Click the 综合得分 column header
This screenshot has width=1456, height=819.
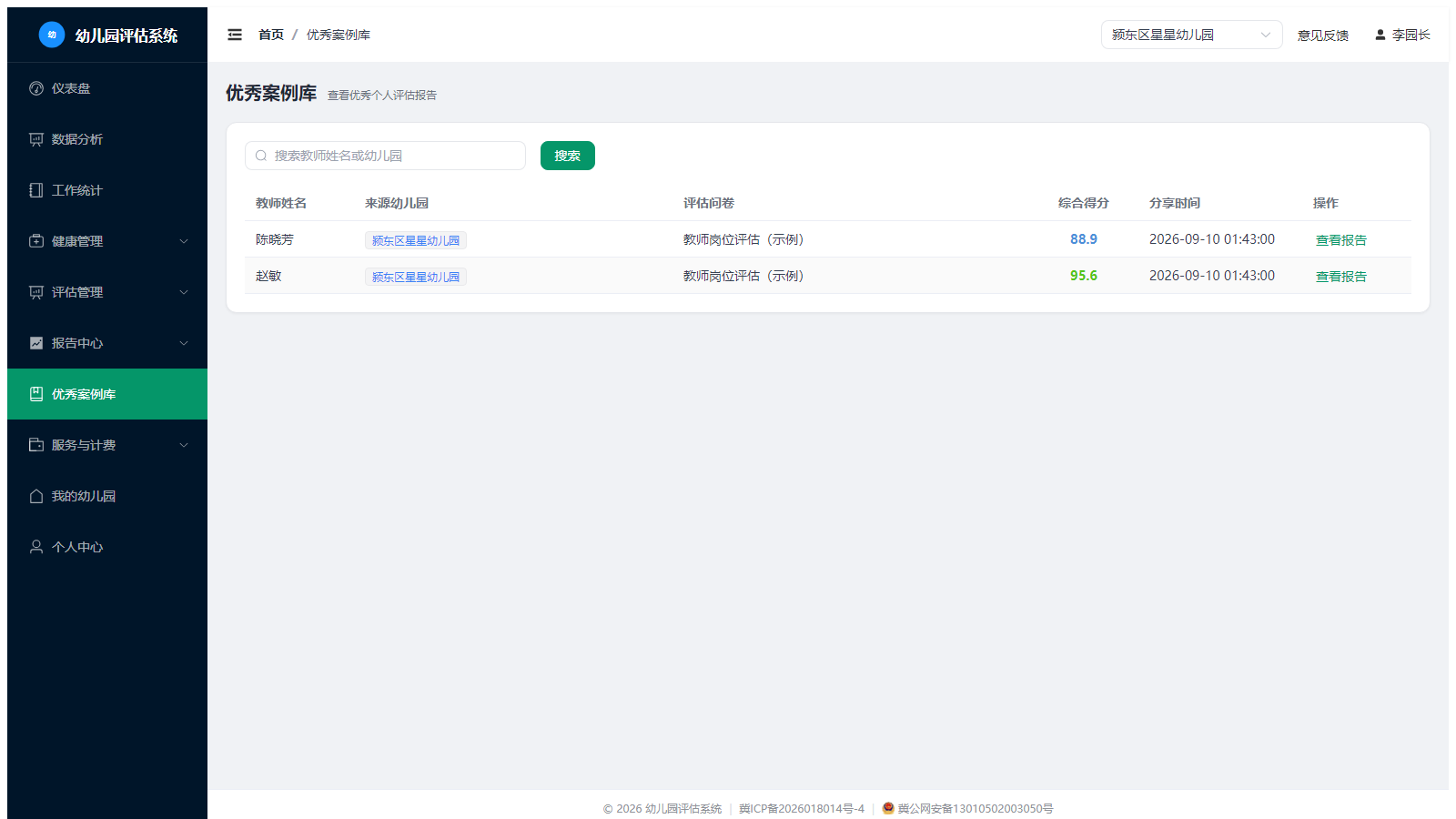click(1084, 203)
